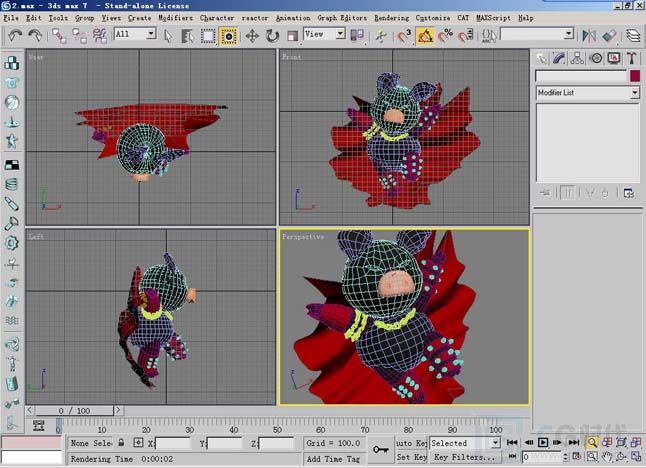The image size is (646, 468).
Task: Click the Add Time Tag field
Action: [x=333, y=459]
